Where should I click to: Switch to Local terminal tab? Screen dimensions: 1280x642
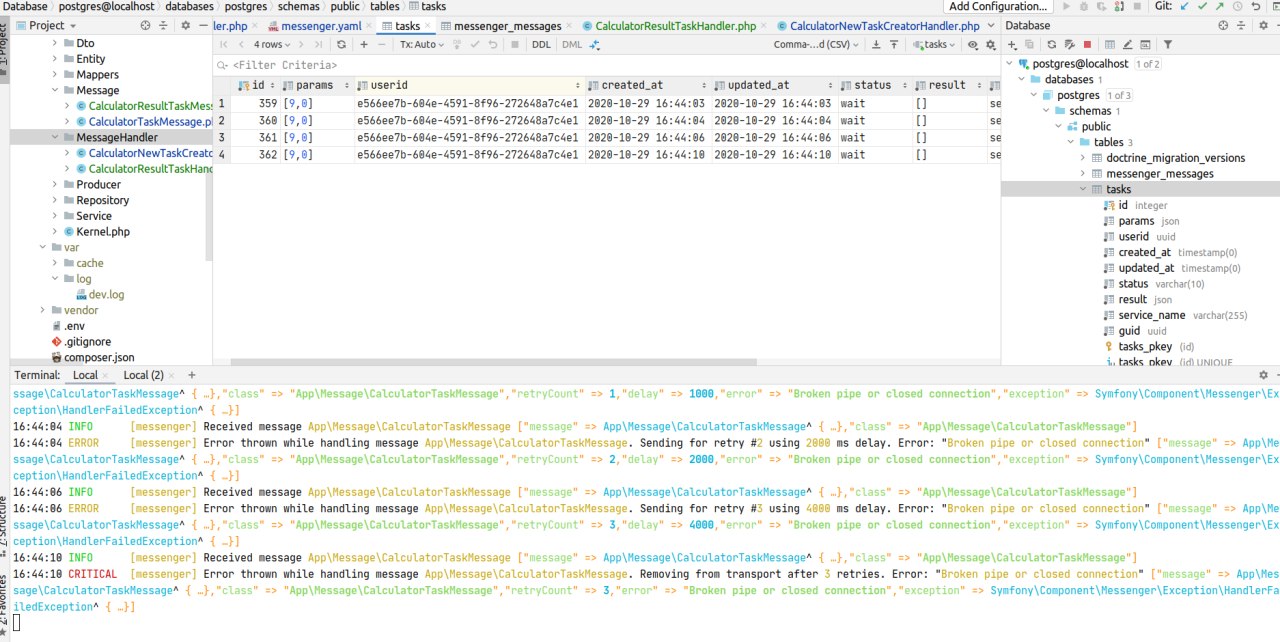point(86,375)
